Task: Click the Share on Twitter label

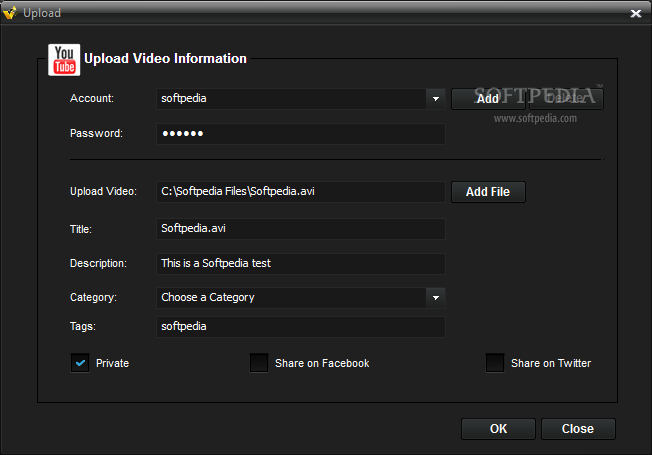Action: pos(551,363)
